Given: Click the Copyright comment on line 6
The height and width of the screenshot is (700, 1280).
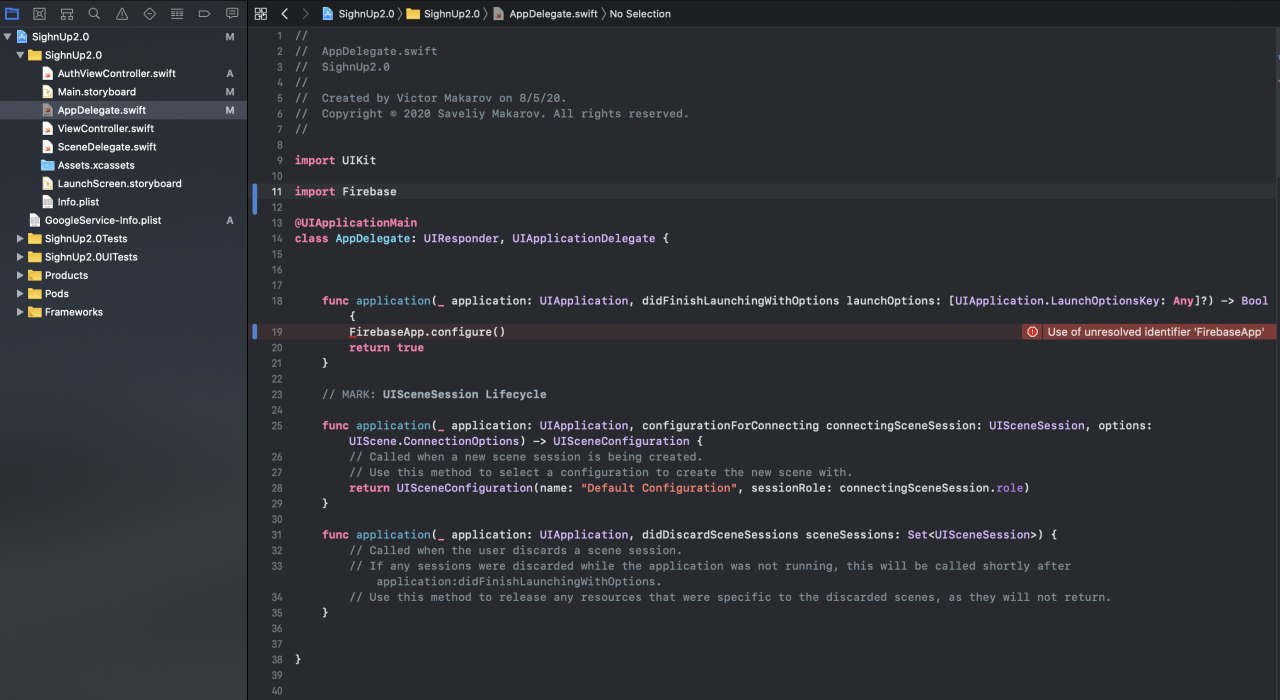Looking at the screenshot, I should point(492,114).
